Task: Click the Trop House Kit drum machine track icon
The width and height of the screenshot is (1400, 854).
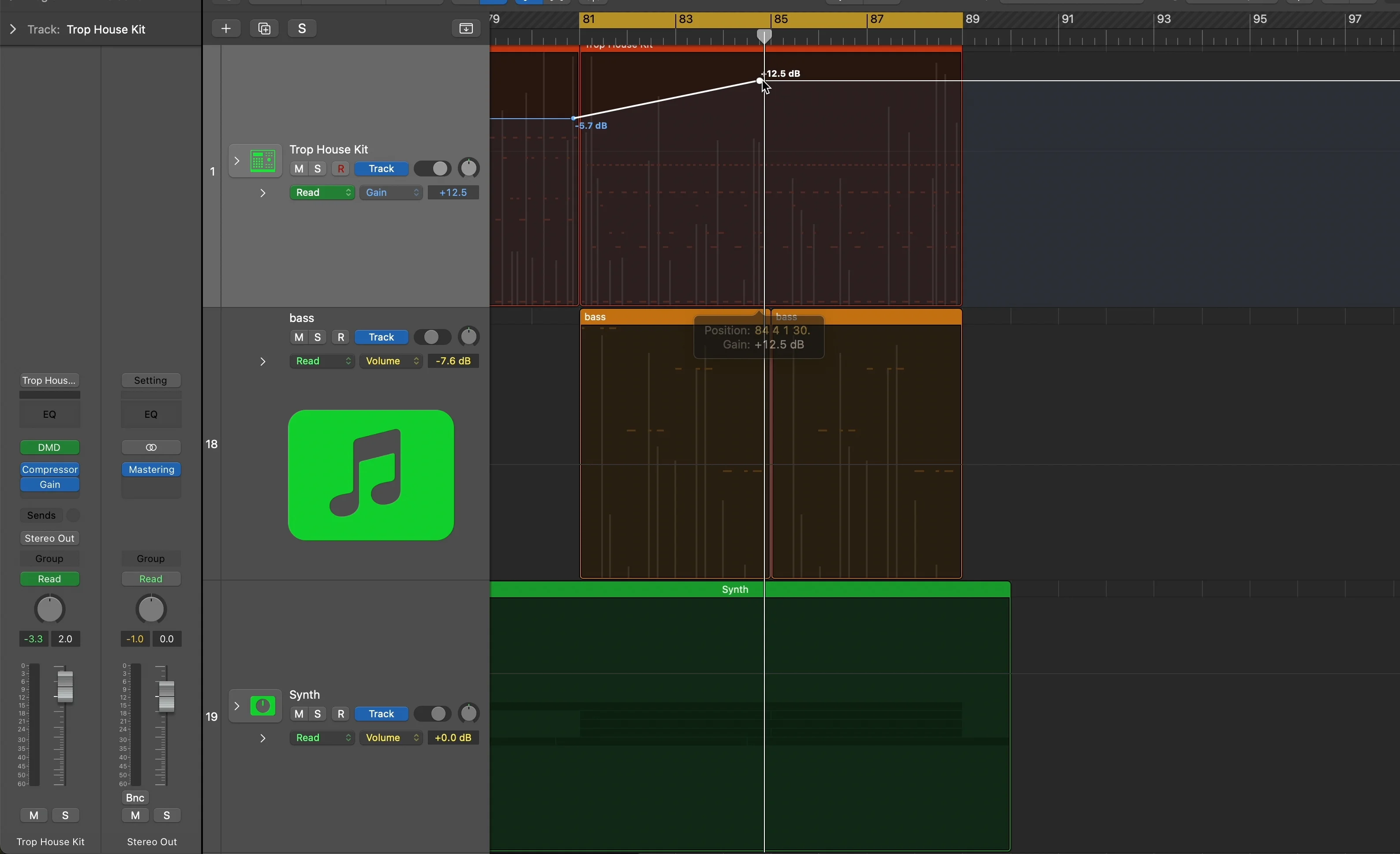Action: 262,160
